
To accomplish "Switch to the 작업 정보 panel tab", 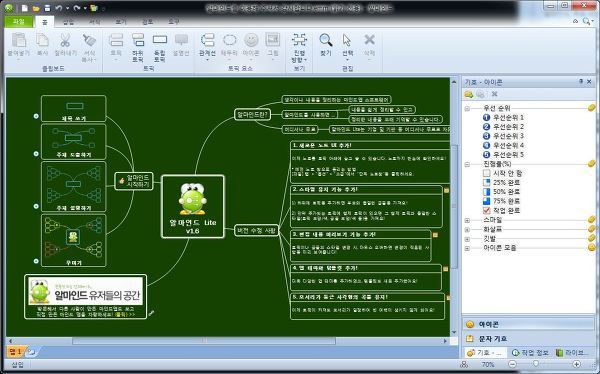I will point(530,353).
